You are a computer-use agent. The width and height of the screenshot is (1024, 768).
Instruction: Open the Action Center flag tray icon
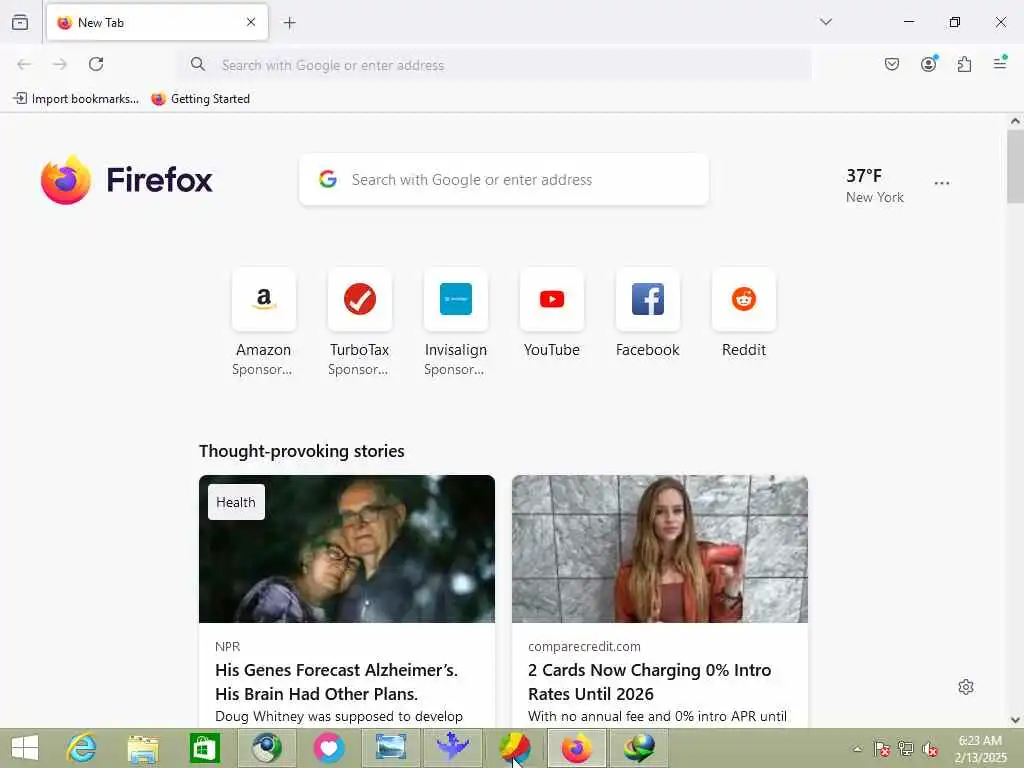click(881, 748)
